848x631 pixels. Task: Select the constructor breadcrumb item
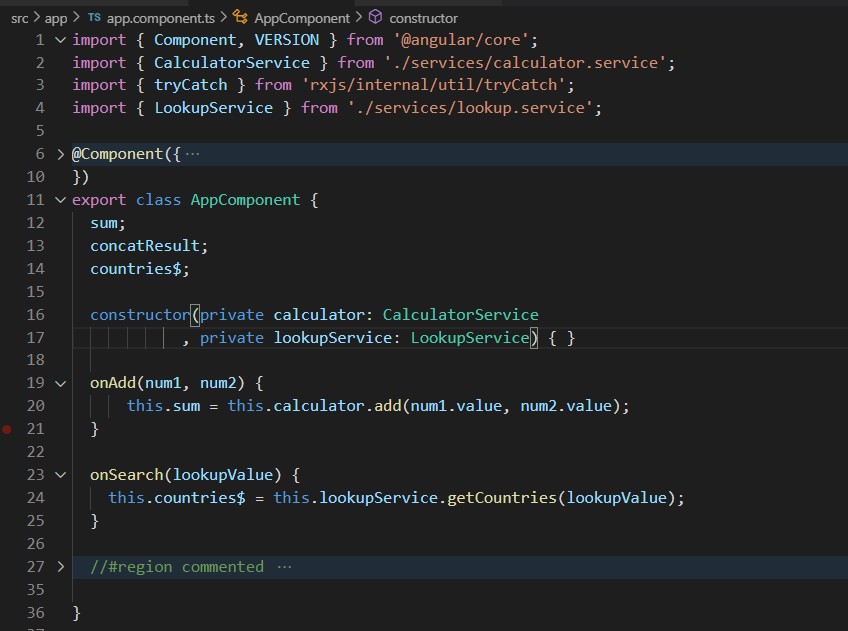click(423, 18)
